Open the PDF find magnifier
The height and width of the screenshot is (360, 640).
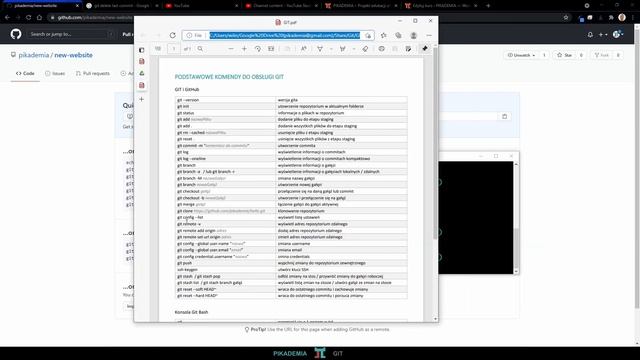click(200, 49)
